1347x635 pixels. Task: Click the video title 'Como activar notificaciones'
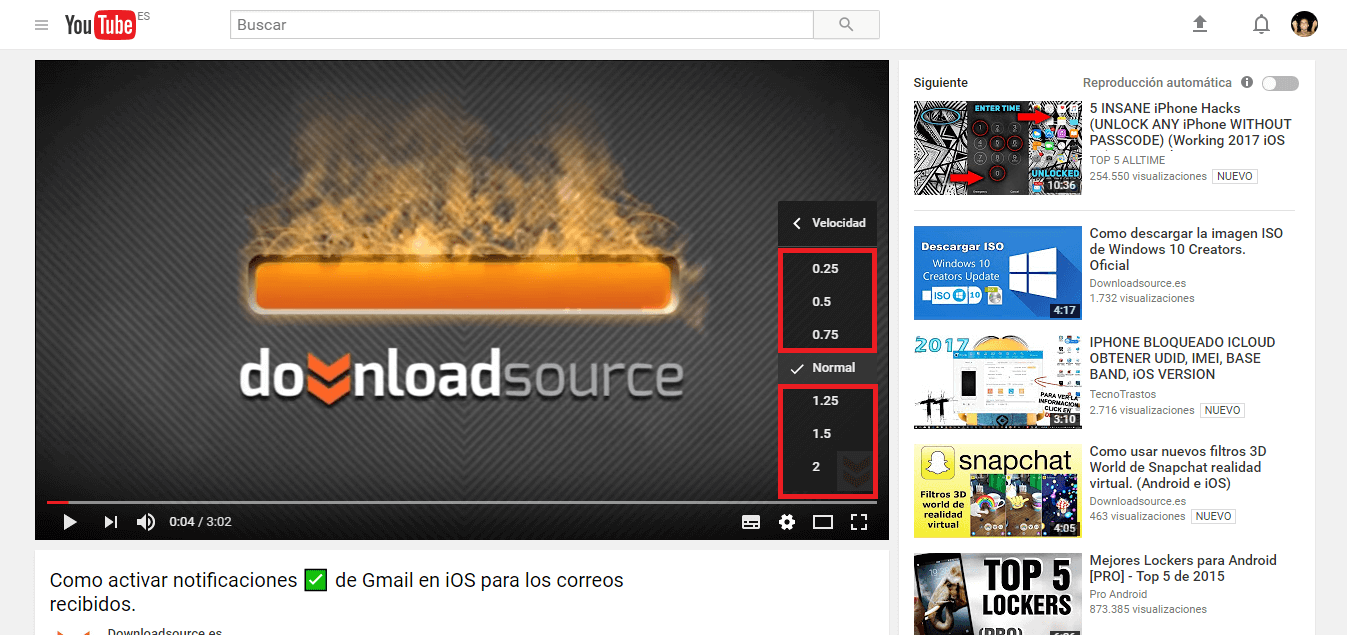pyautogui.click(x=337, y=592)
